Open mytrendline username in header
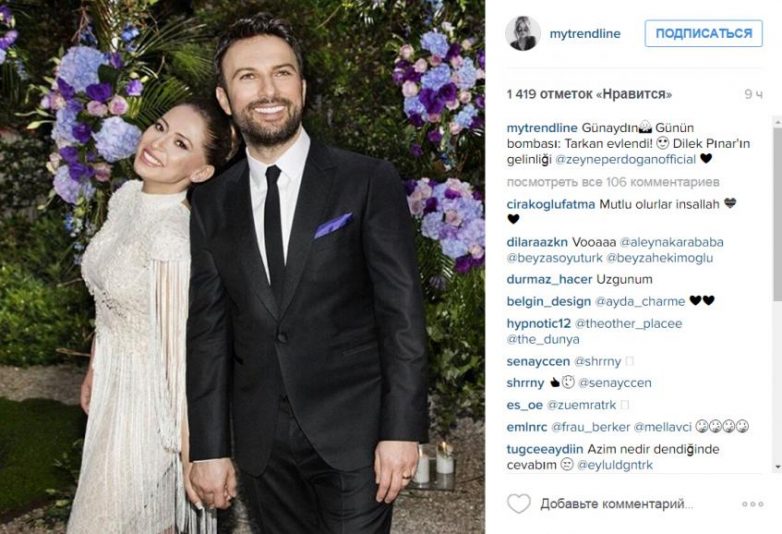Viewport: 782px width, 534px height. 585,34
